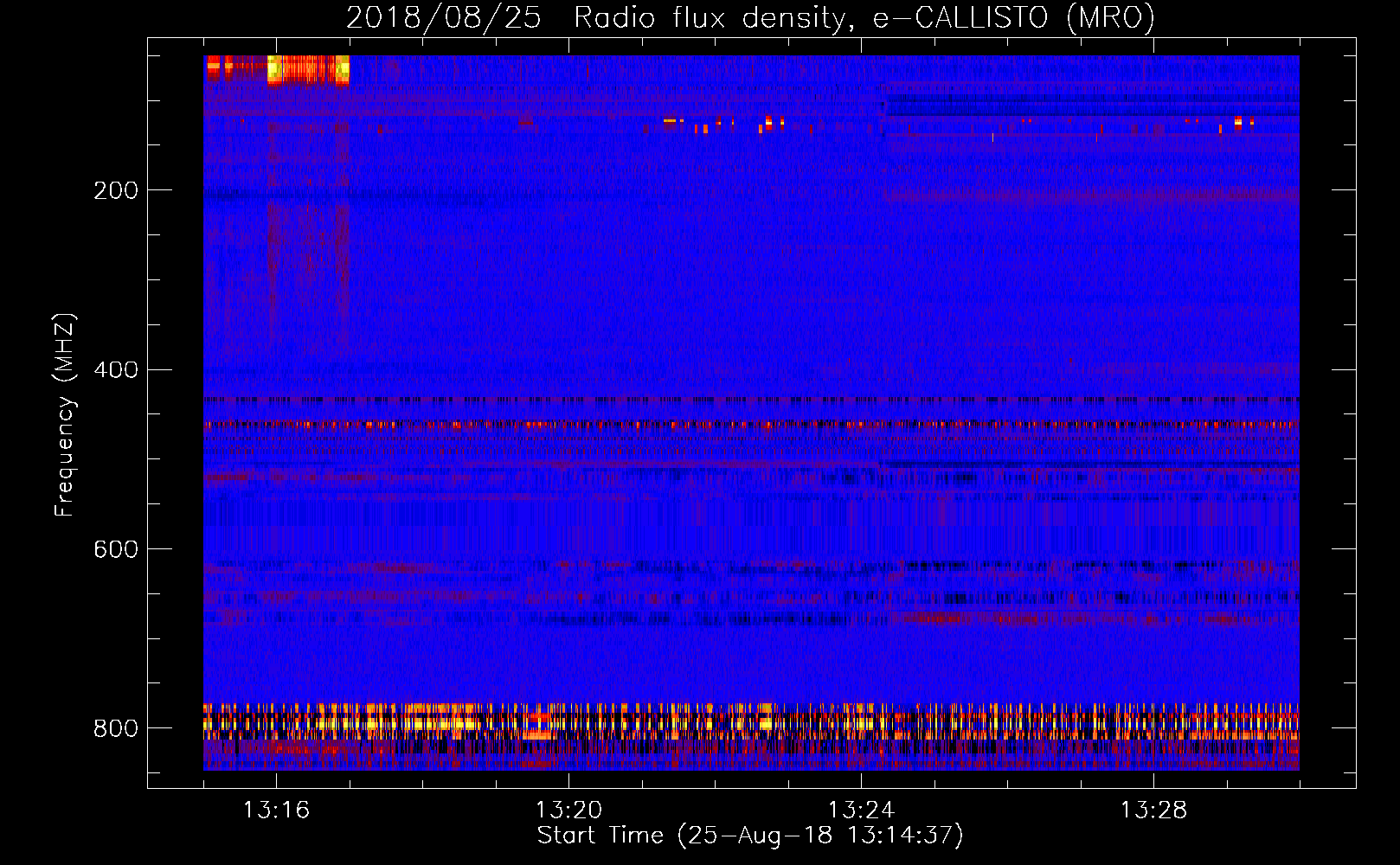Click the 'Frequency (MHZ)' axis label
This screenshot has height=865, width=1400.
(x=65, y=414)
